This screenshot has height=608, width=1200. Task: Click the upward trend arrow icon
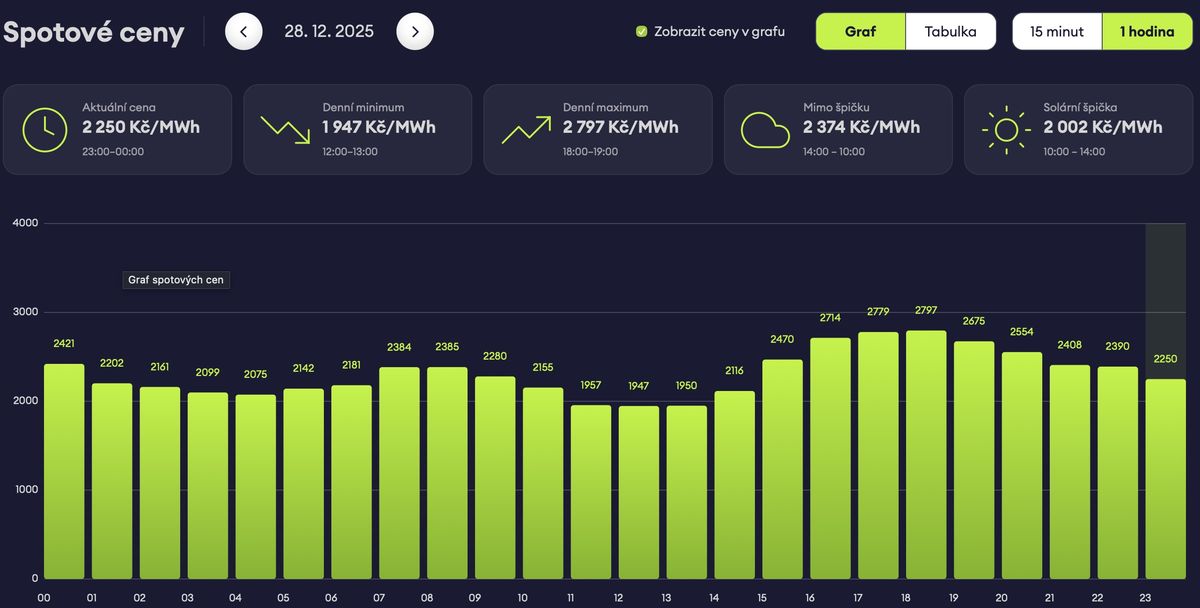point(526,130)
